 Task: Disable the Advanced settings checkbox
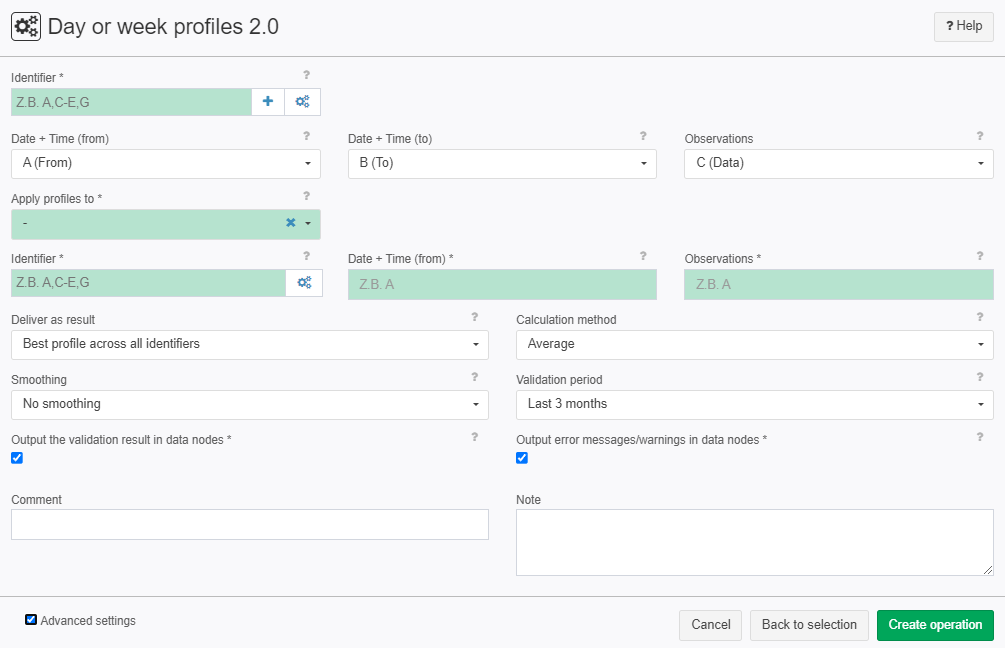tap(31, 620)
